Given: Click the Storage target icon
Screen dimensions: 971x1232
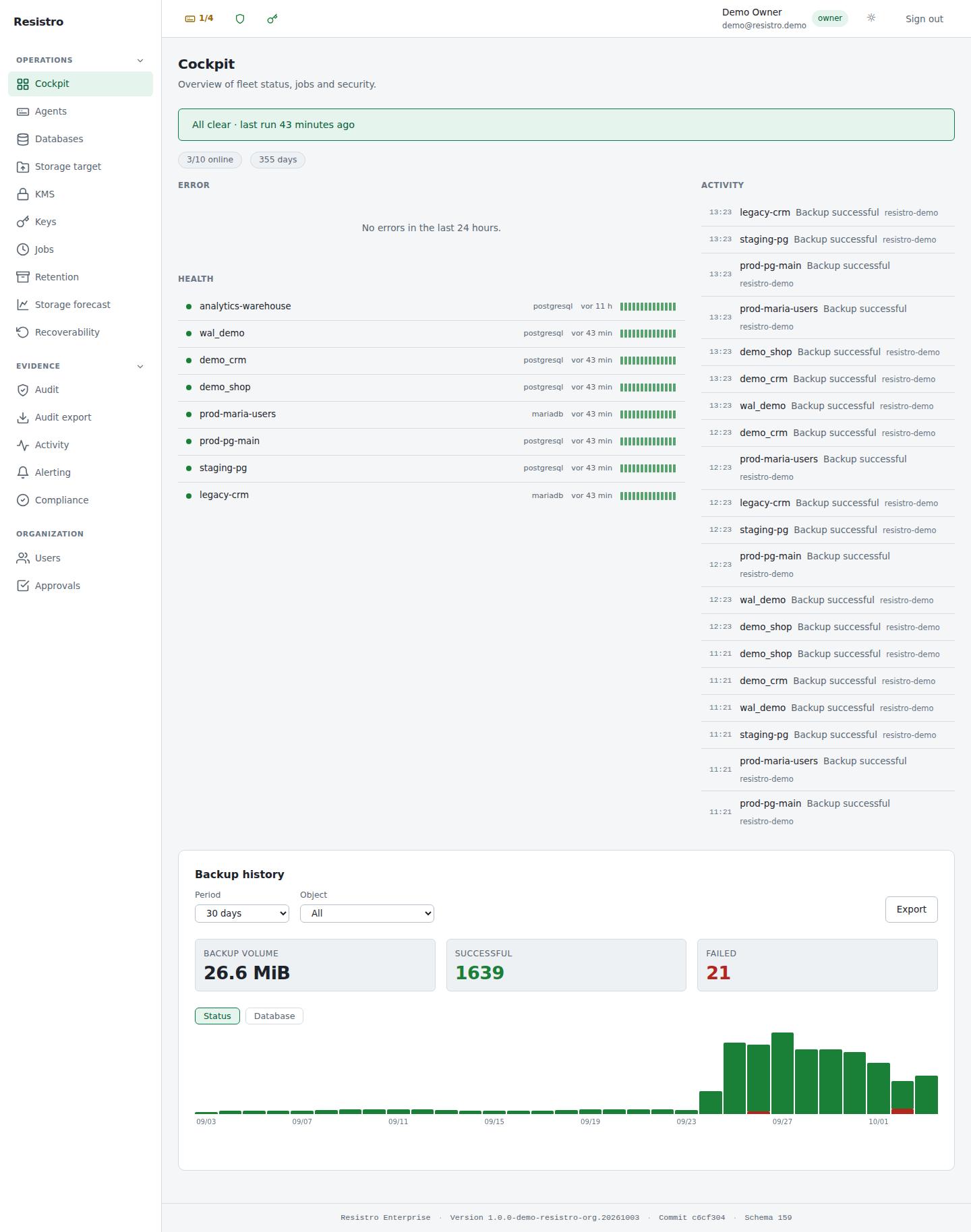Looking at the screenshot, I should [x=23, y=167].
